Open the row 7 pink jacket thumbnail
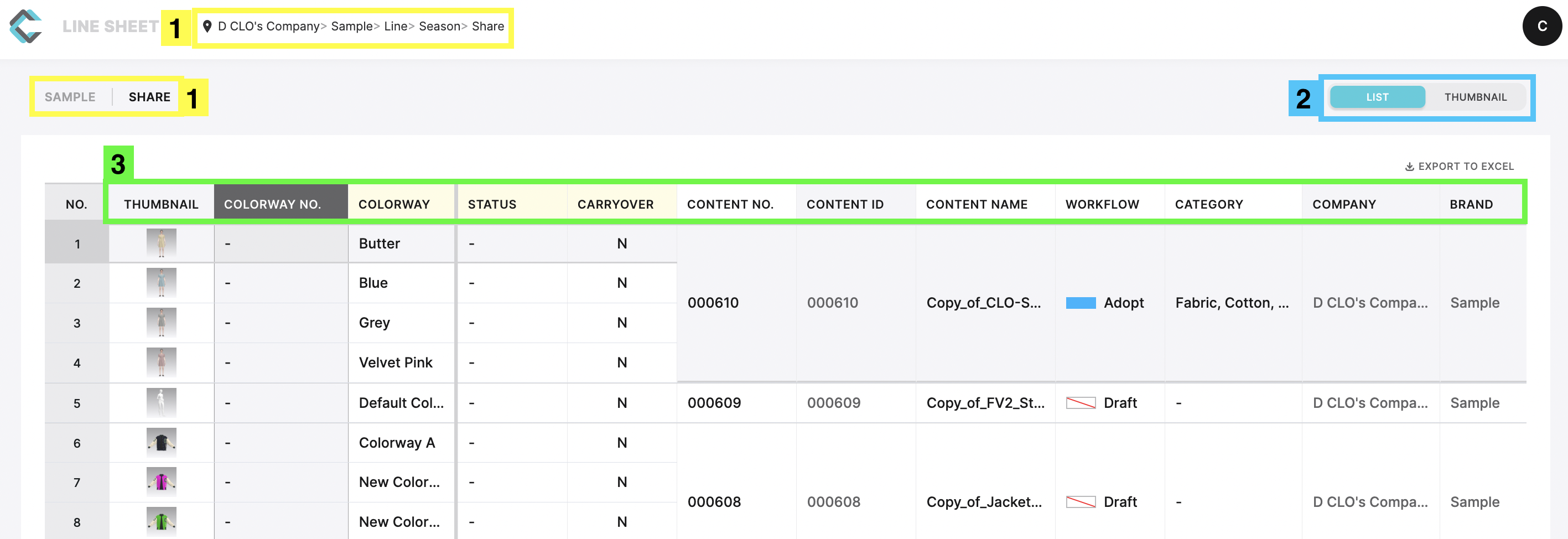Screen dimensions: 1568x539 tap(162, 482)
